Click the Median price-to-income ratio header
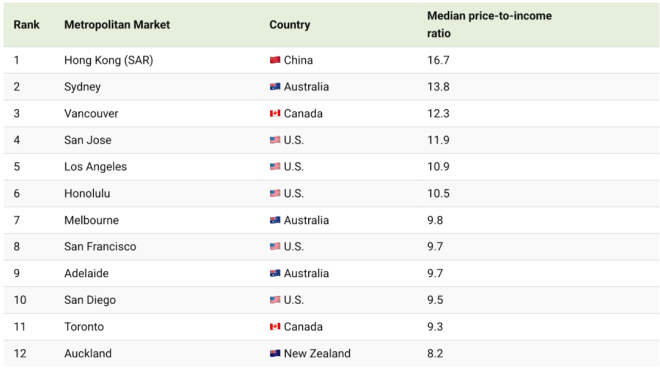 (489, 24)
